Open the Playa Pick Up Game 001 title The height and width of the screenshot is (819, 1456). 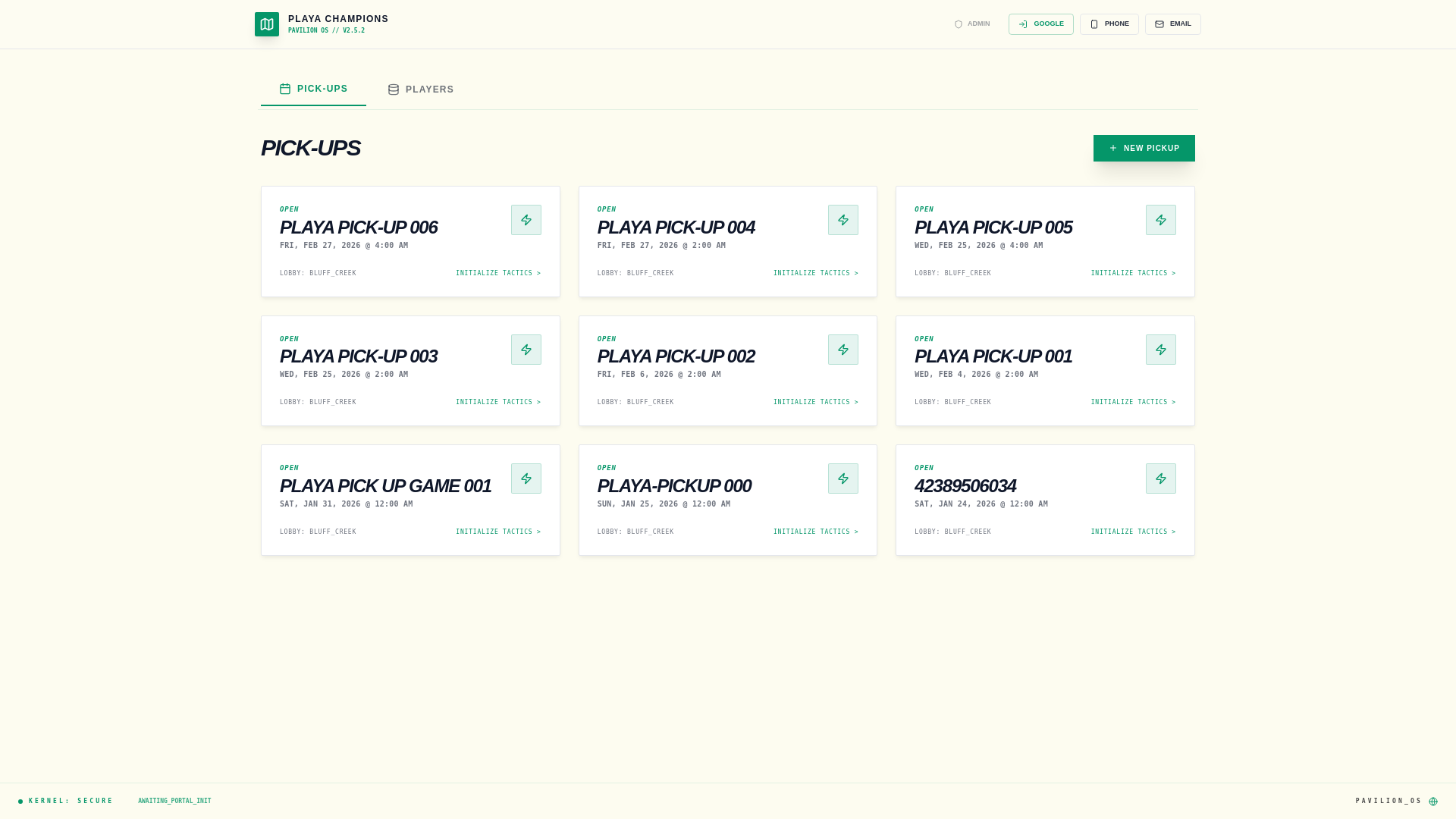pyautogui.click(x=385, y=486)
